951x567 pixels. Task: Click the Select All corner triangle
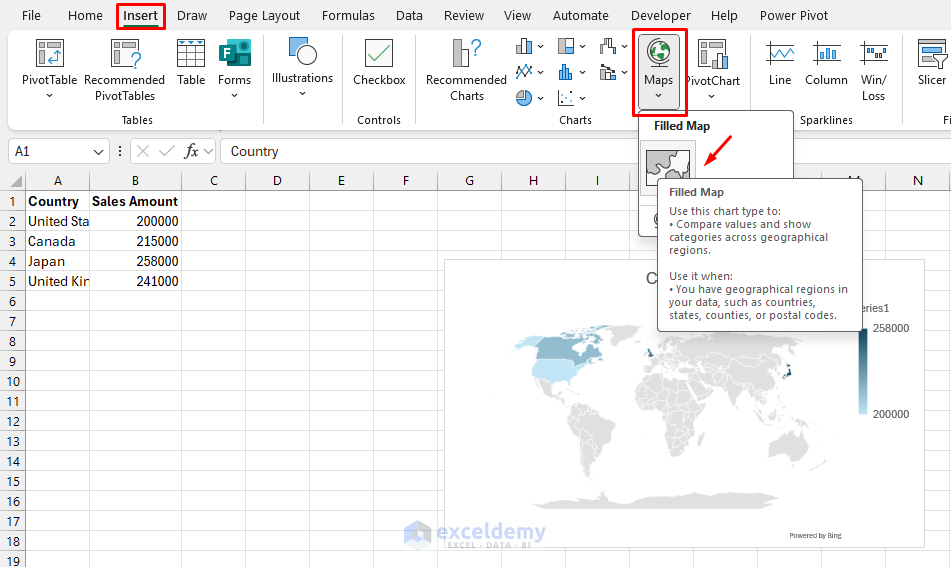click(16, 181)
